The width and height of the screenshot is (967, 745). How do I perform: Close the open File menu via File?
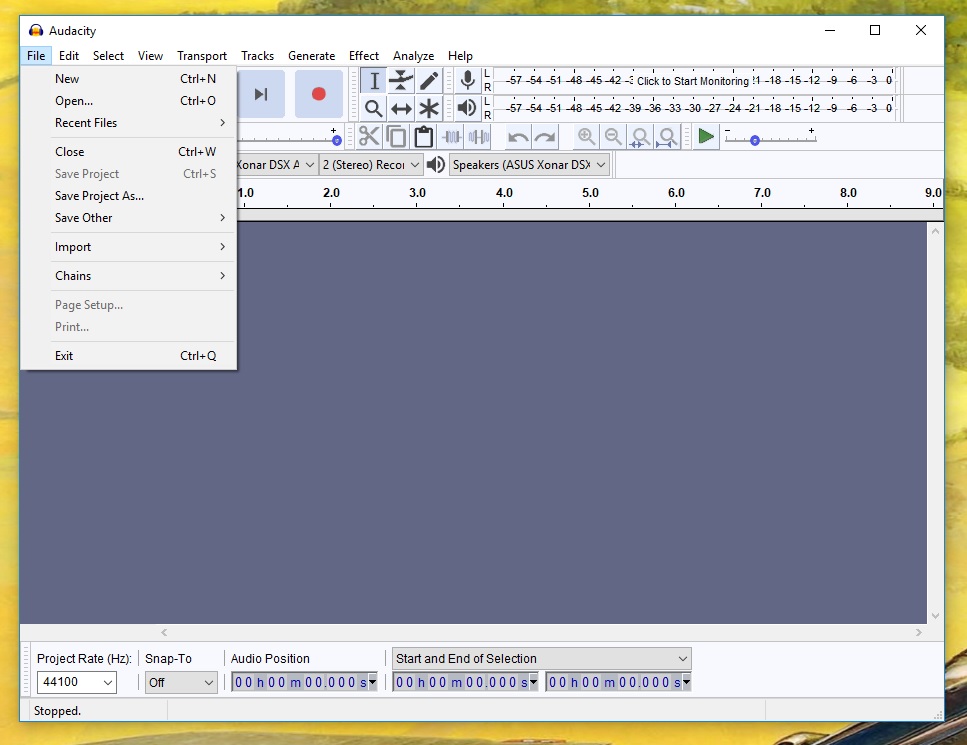[x=36, y=56]
